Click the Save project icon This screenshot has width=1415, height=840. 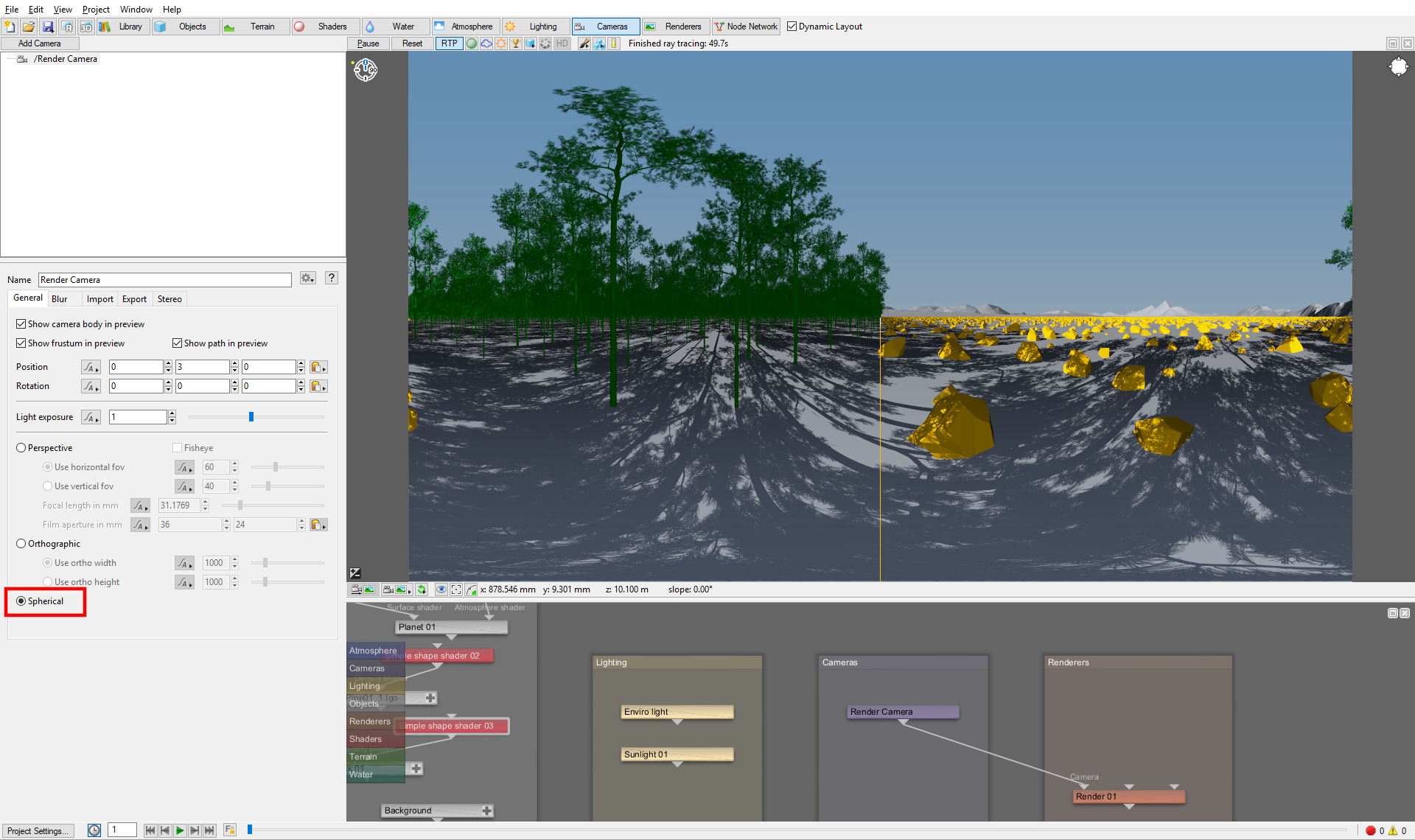point(48,27)
